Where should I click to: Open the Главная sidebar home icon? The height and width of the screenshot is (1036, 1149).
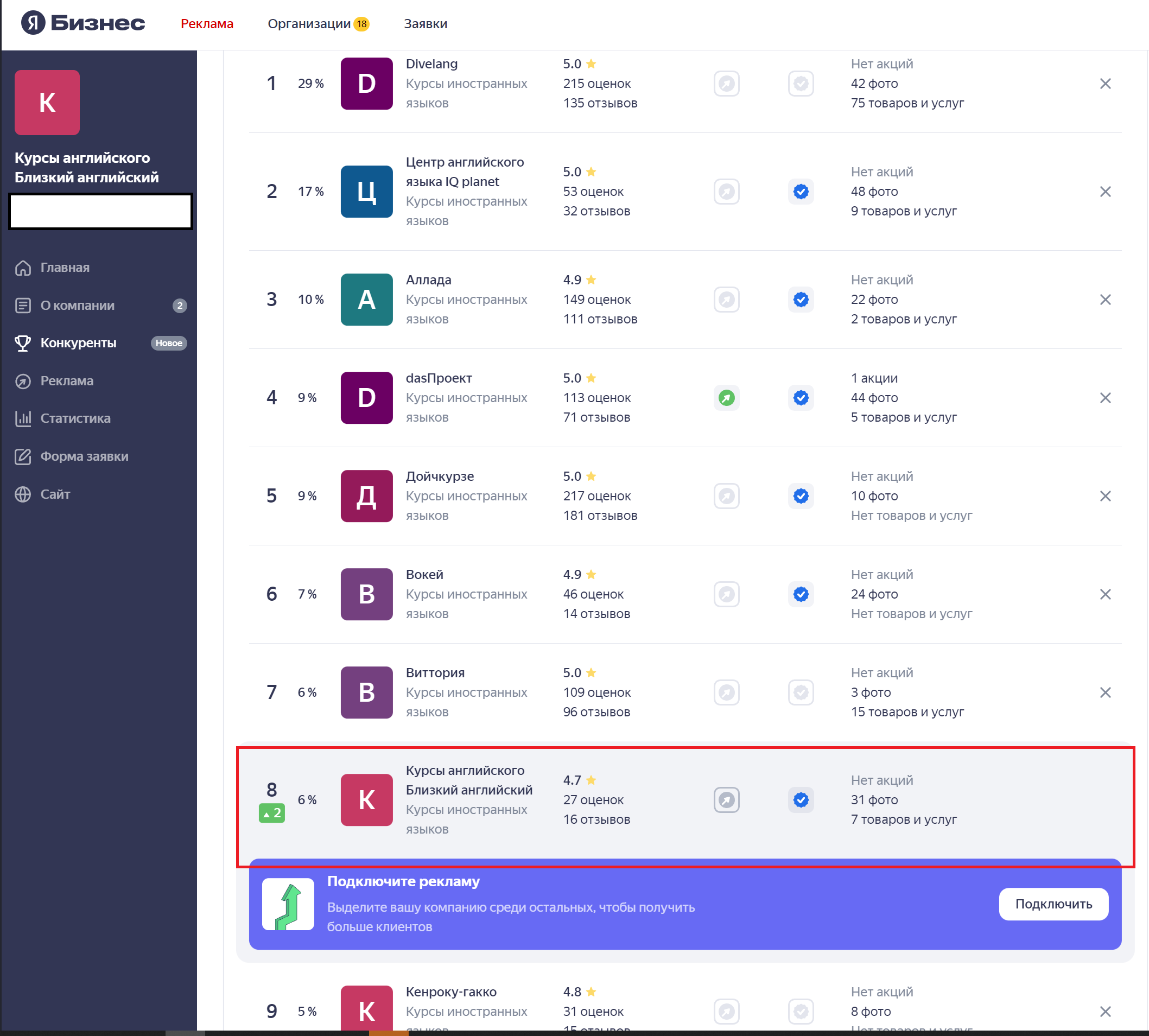23,268
